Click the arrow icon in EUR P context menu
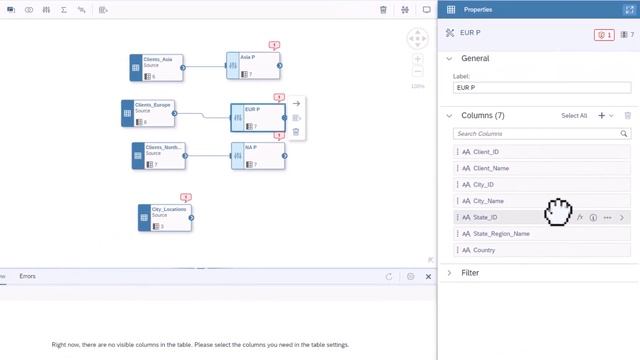The image size is (640, 360). 296,104
